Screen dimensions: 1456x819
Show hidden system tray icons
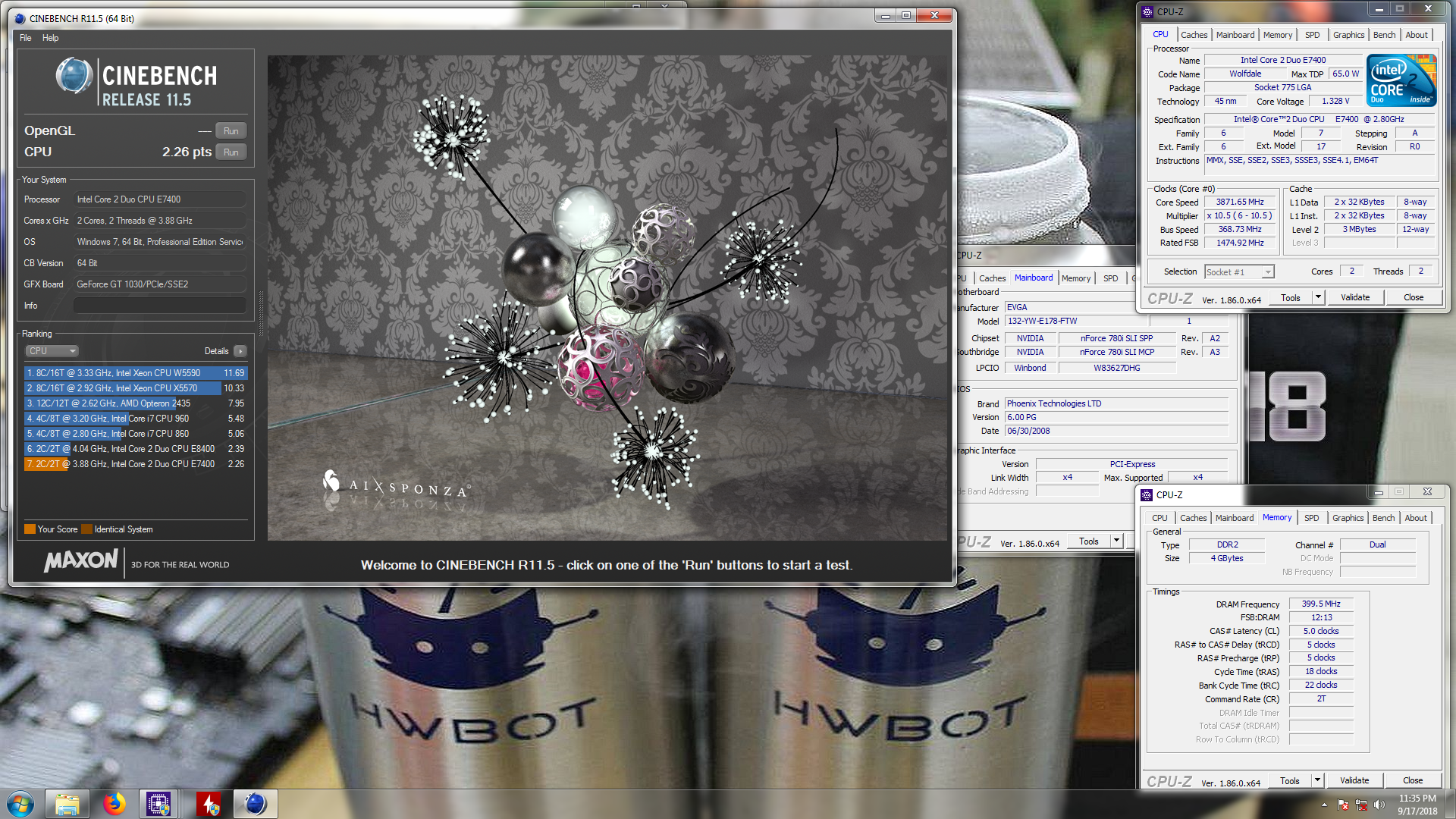[x=1324, y=805]
